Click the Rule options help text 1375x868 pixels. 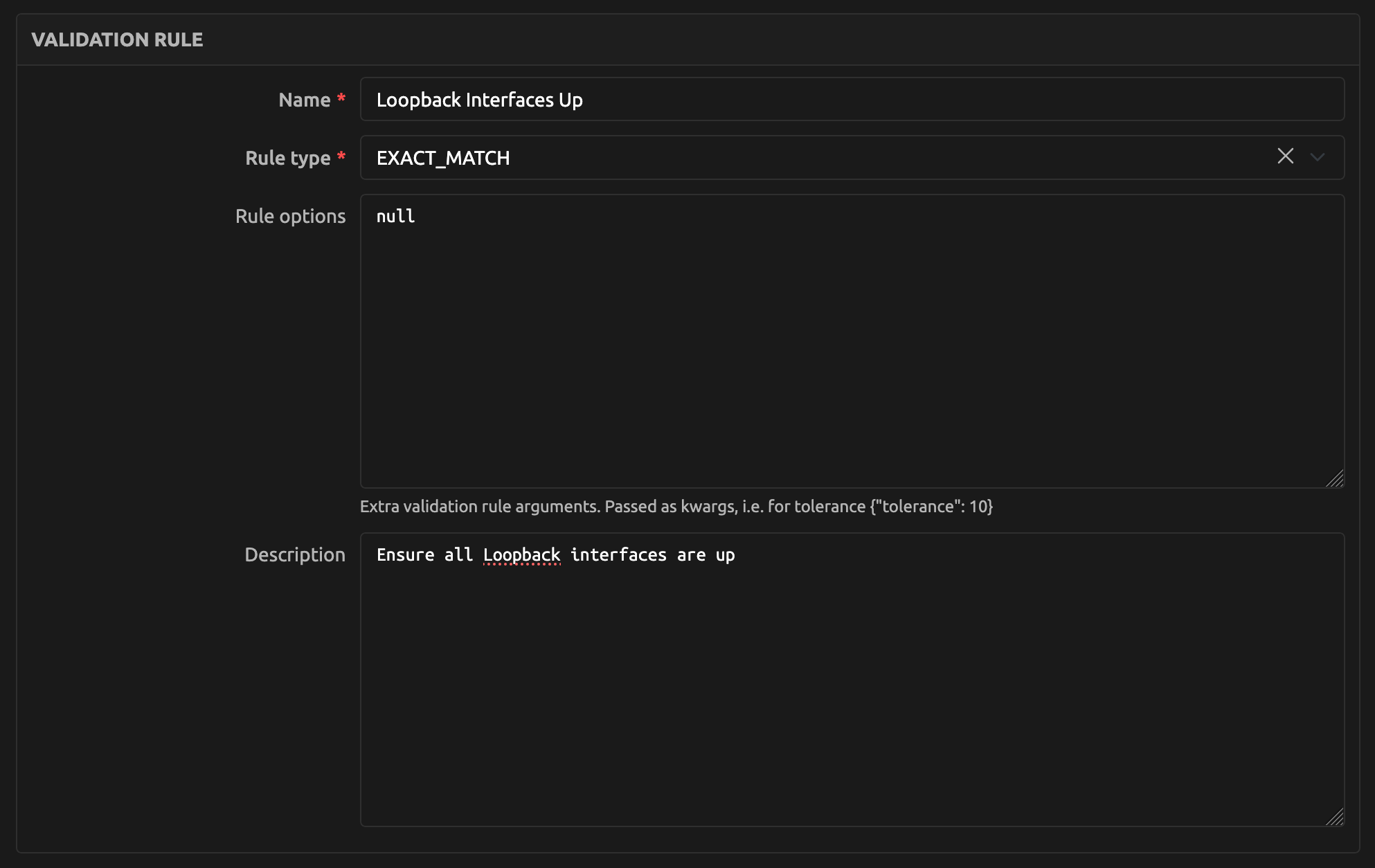tap(676, 507)
